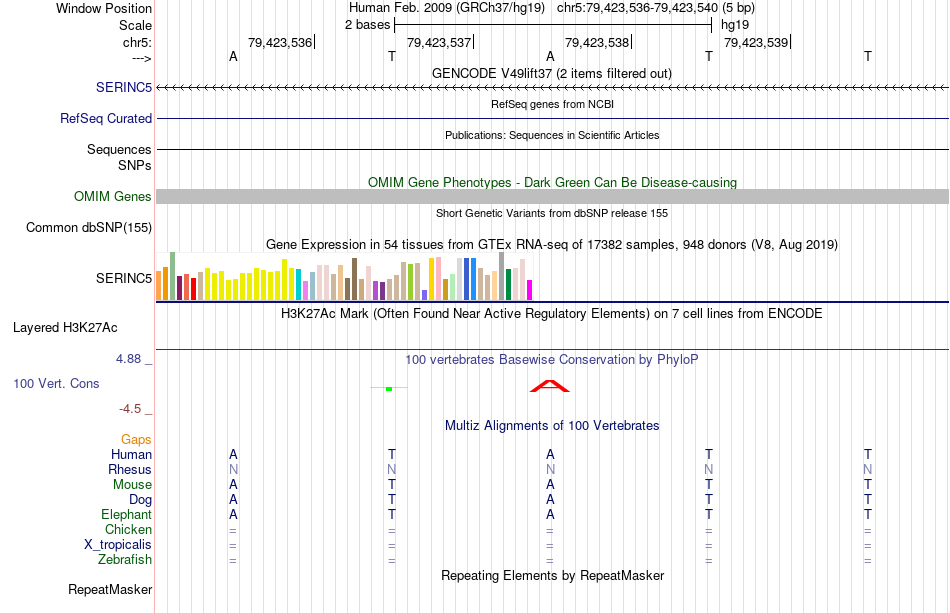The height and width of the screenshot is (613, 950).
Task: Open 'OMIM Gene Phenotypes' track title
Action: [x=552, y=182]
